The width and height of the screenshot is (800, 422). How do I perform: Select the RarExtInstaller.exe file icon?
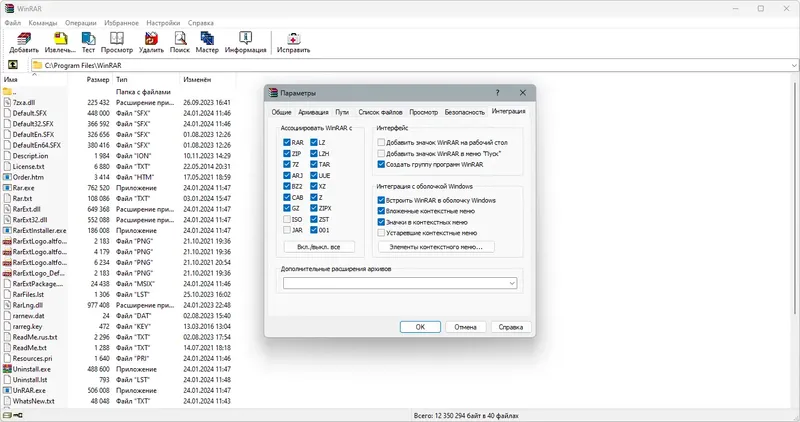(7, 230)
